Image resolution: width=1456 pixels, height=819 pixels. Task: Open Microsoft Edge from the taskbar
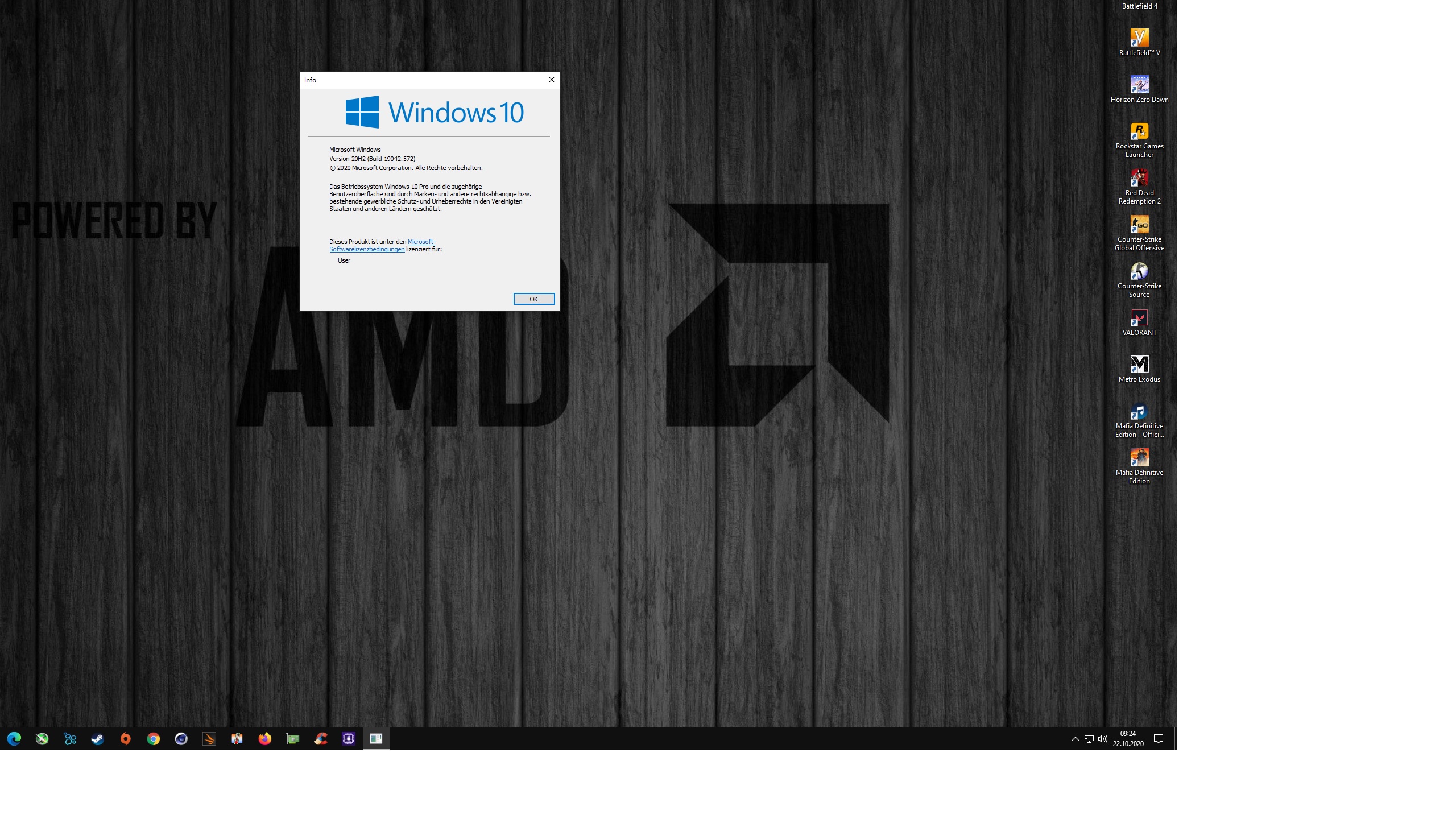pos(14,739)
